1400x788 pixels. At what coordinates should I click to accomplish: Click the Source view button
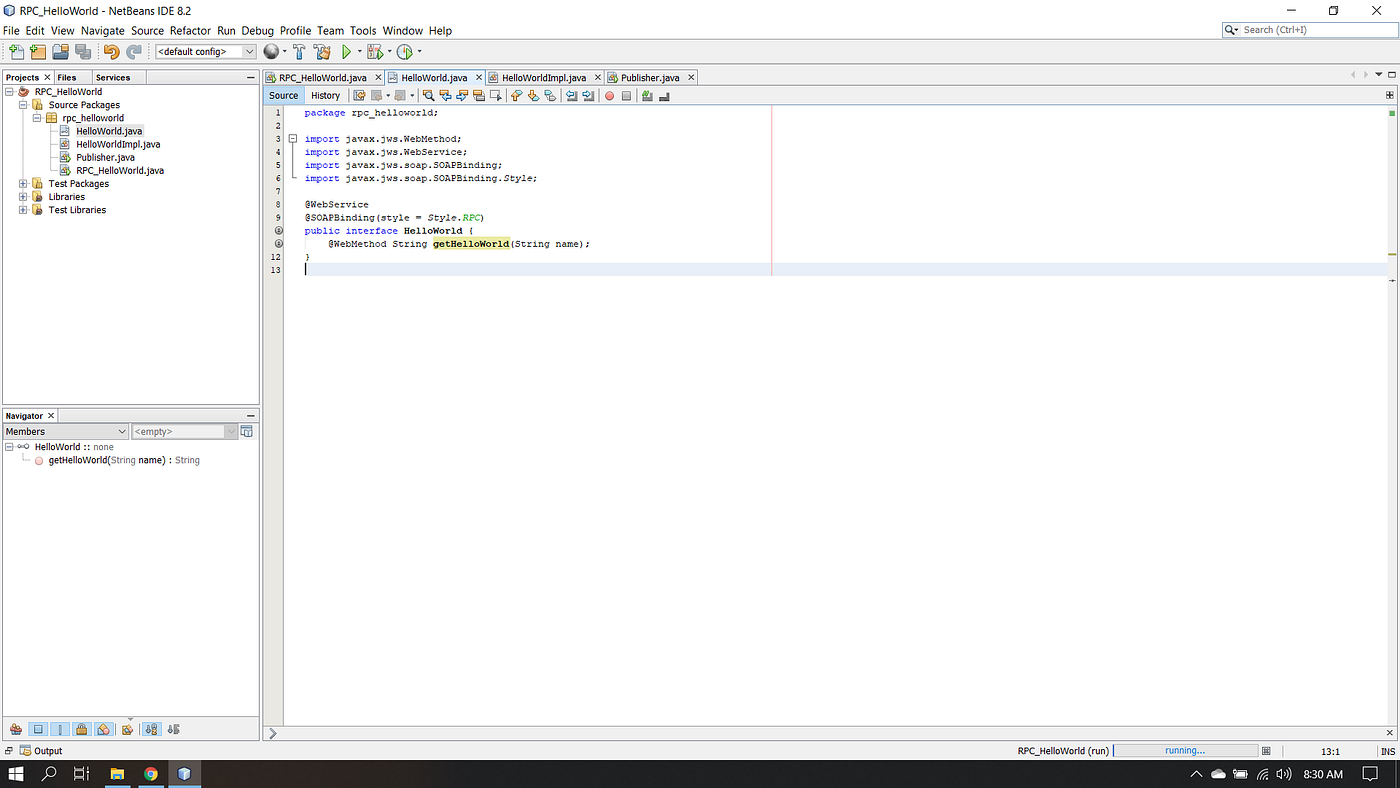tap(283, 96)
